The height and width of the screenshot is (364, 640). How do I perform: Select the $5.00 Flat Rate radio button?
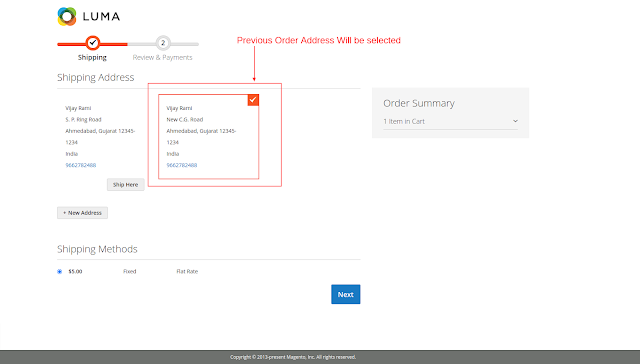[x=60, y=271]
